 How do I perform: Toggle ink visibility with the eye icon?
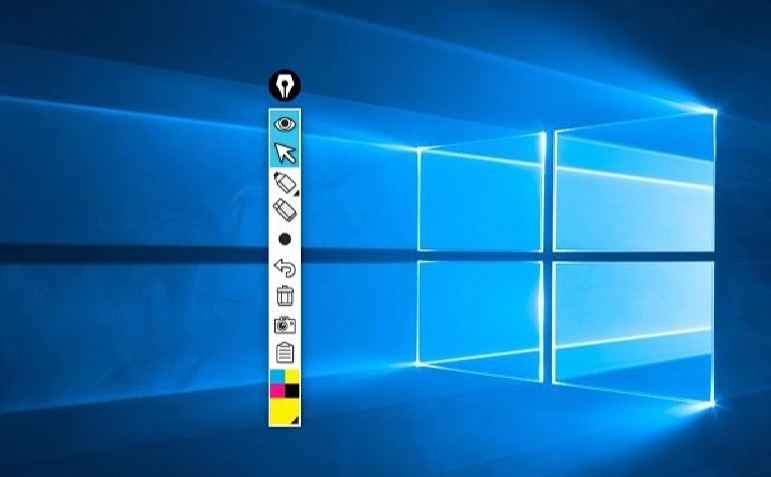coord(285,124)
